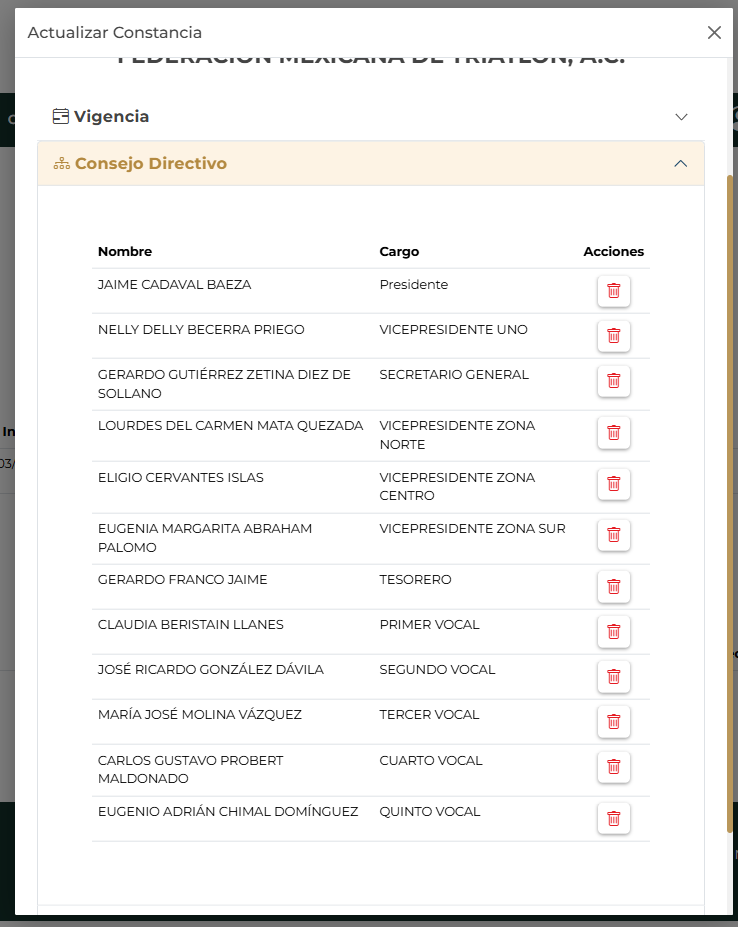Image resolution: width=738 pixels, height=927 pixels.
Task: Click the Vigencia section header
Action: click(371, 116)
